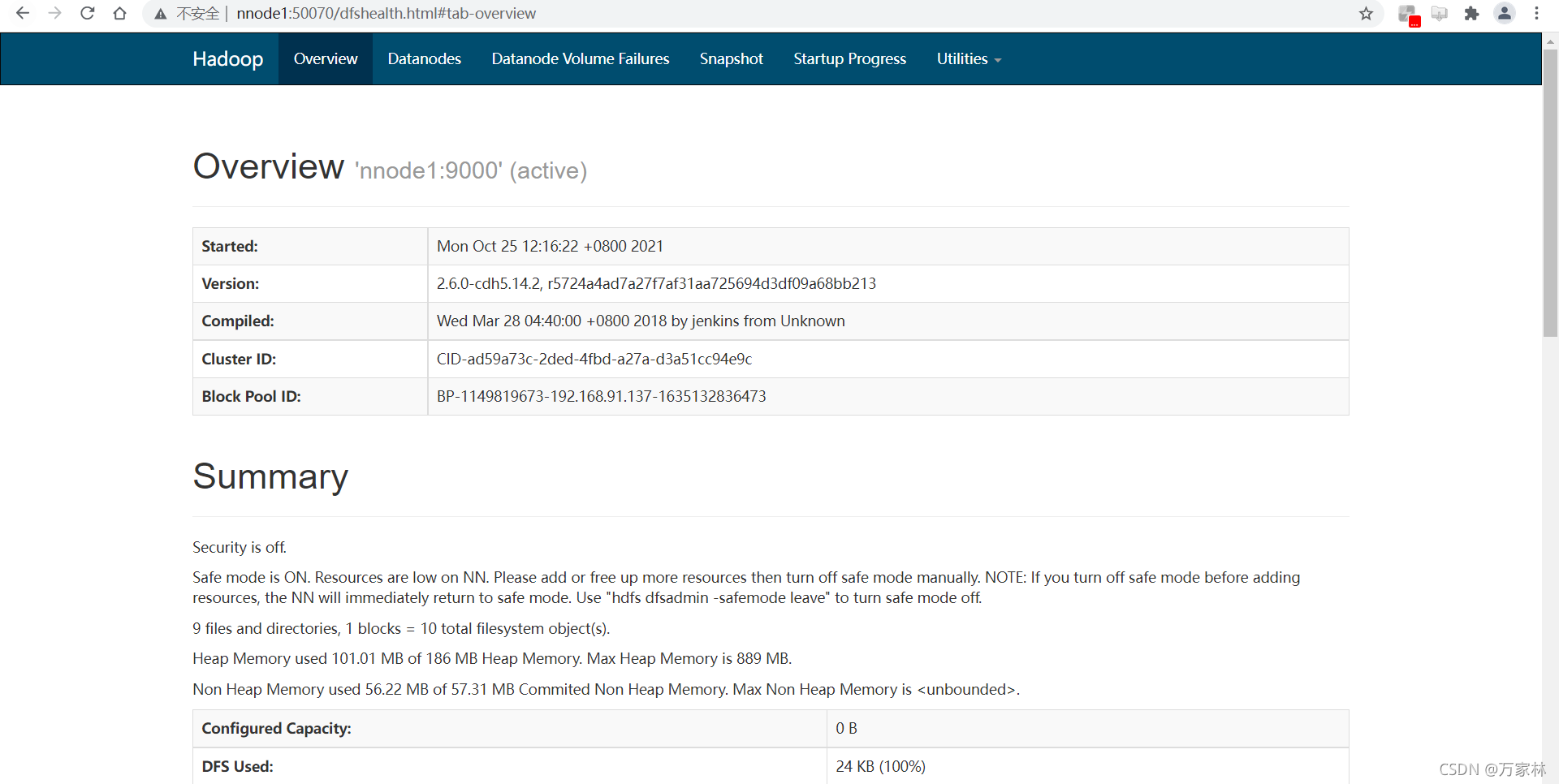Click the Compiled date value
The width and height of the screenshot is (1559, 784).
coord(641,321)
